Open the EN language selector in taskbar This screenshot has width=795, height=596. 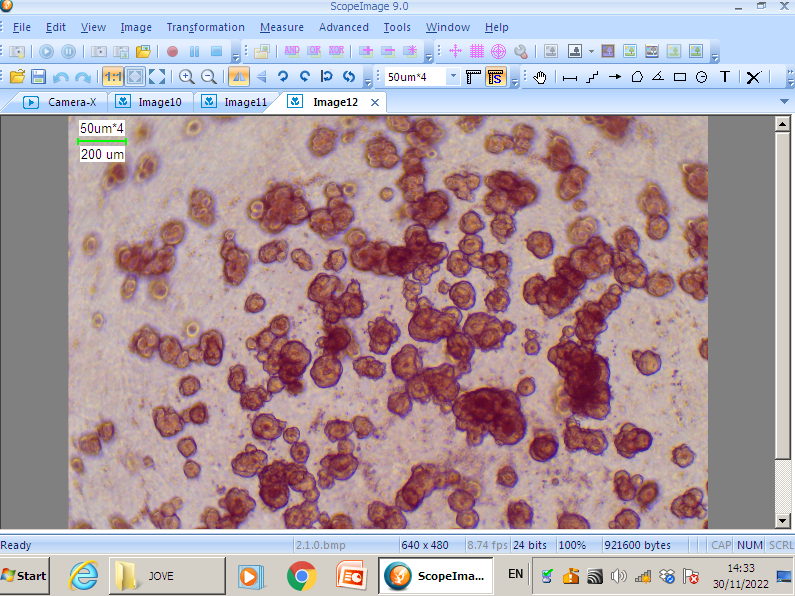click(515, 574)
